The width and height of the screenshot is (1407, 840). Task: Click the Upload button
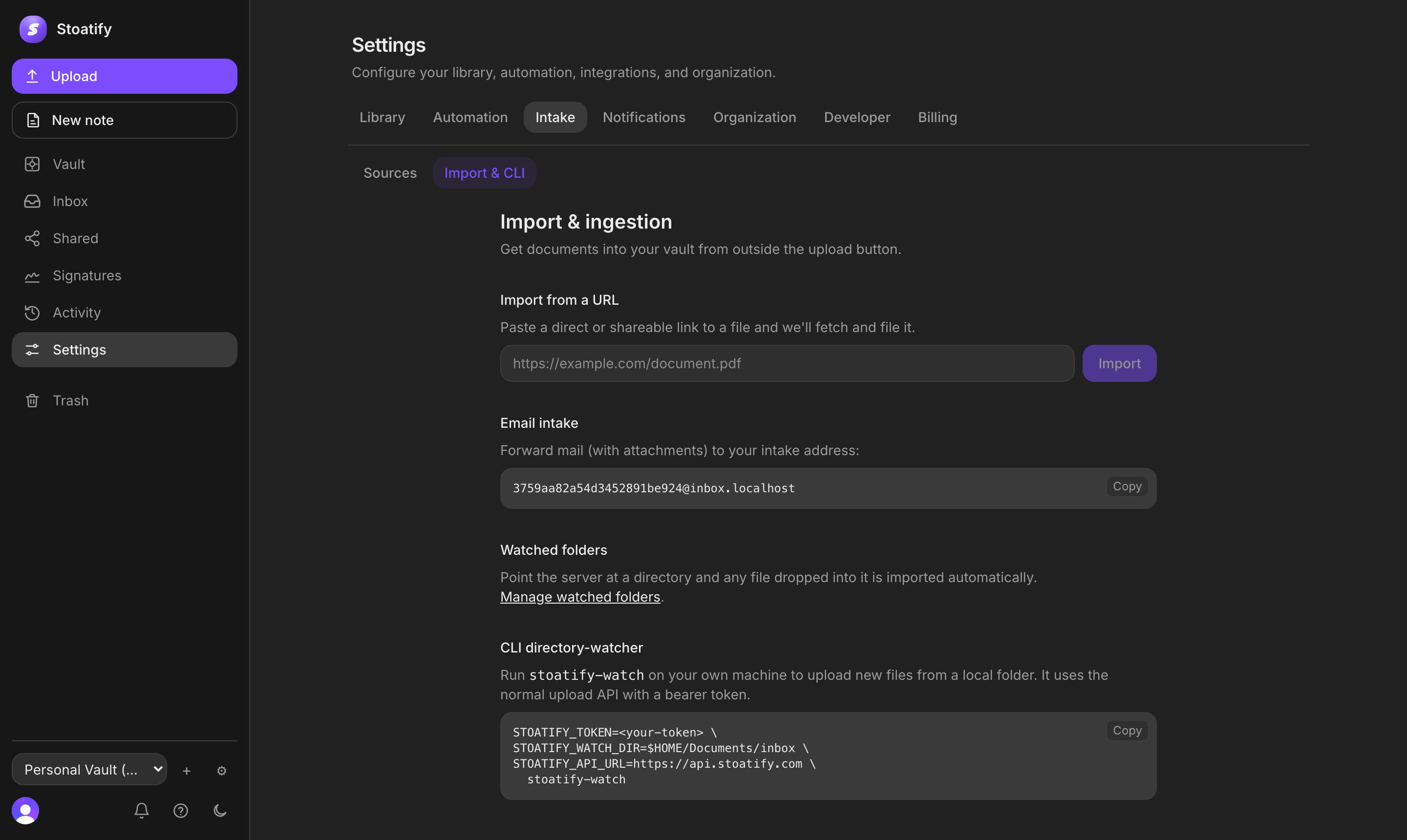point(125,76)
